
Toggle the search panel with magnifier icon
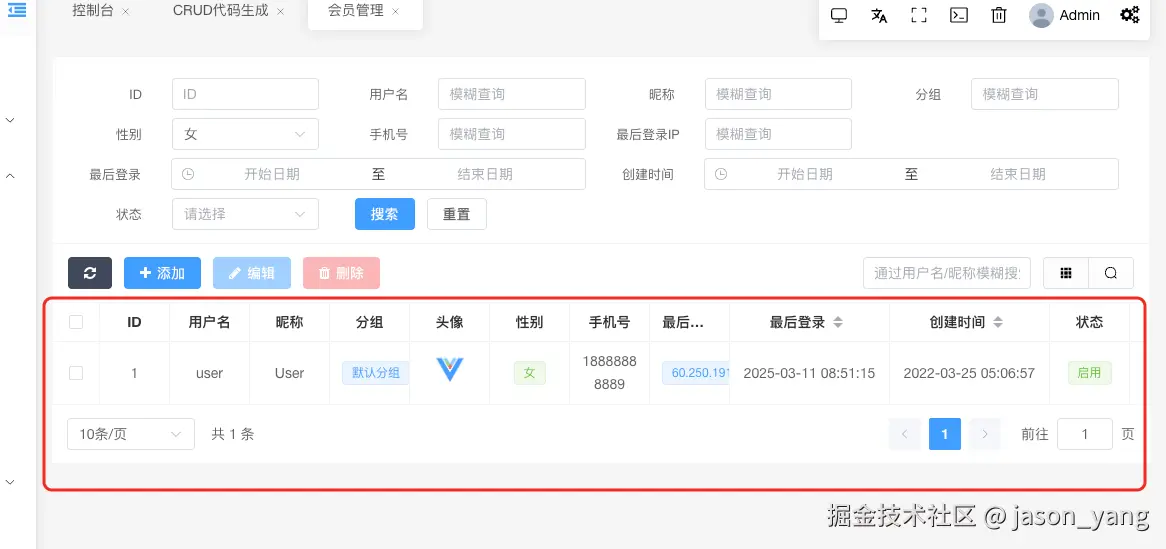(x=1111, y=273)
